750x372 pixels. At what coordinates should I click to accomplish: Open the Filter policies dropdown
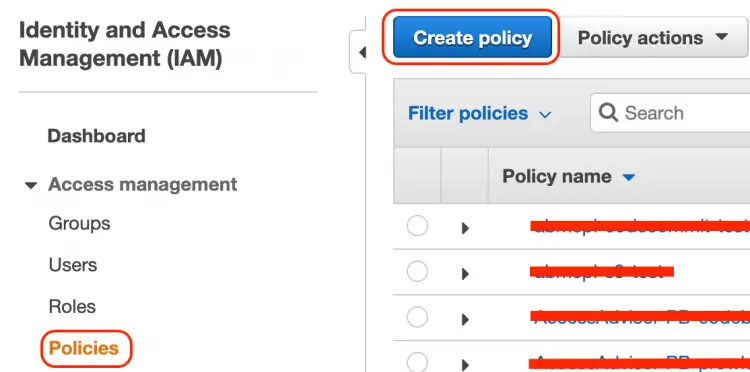point(479,114)
